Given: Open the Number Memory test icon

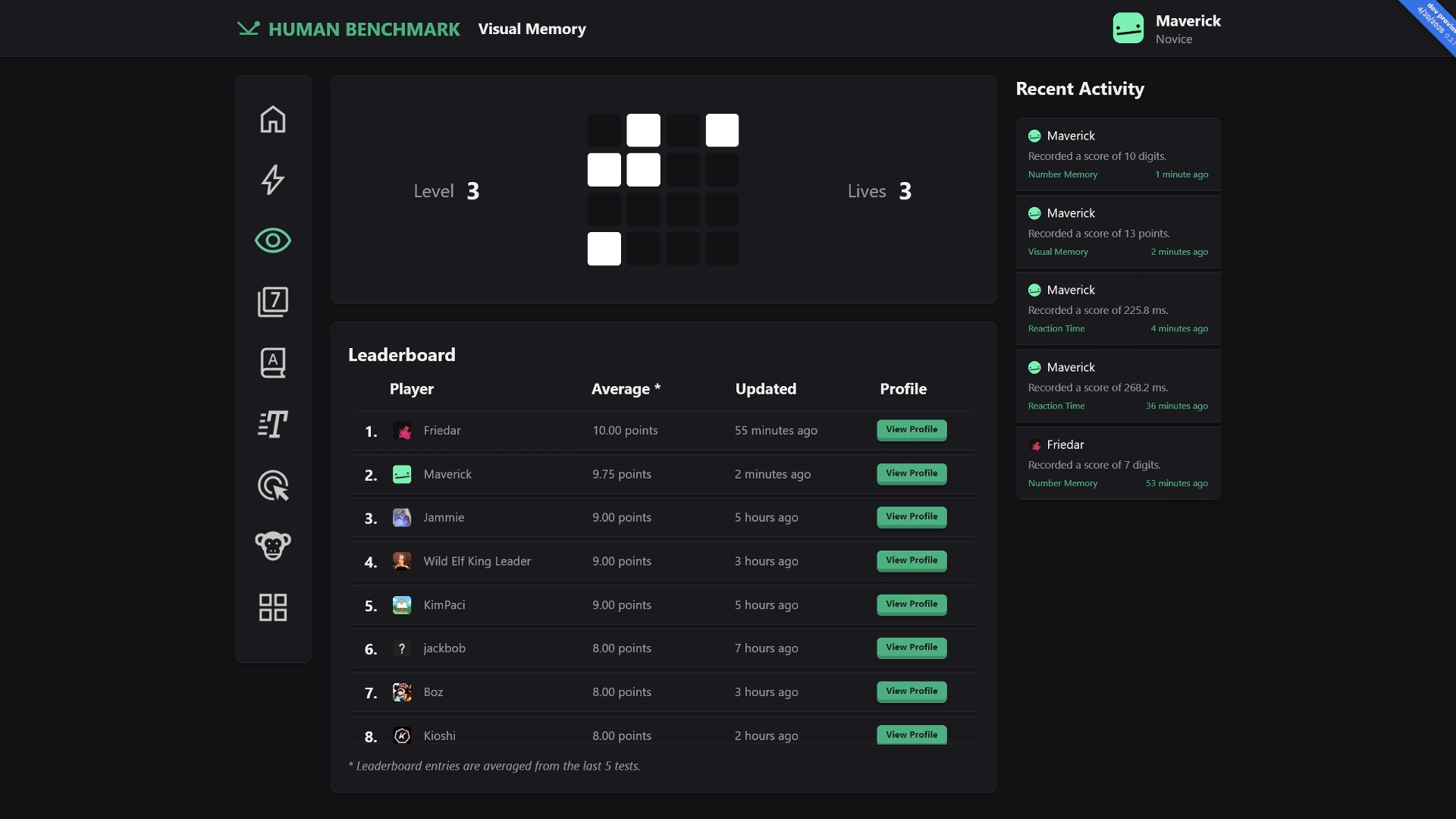Looking at the screenshot, I should click(273, 302).
